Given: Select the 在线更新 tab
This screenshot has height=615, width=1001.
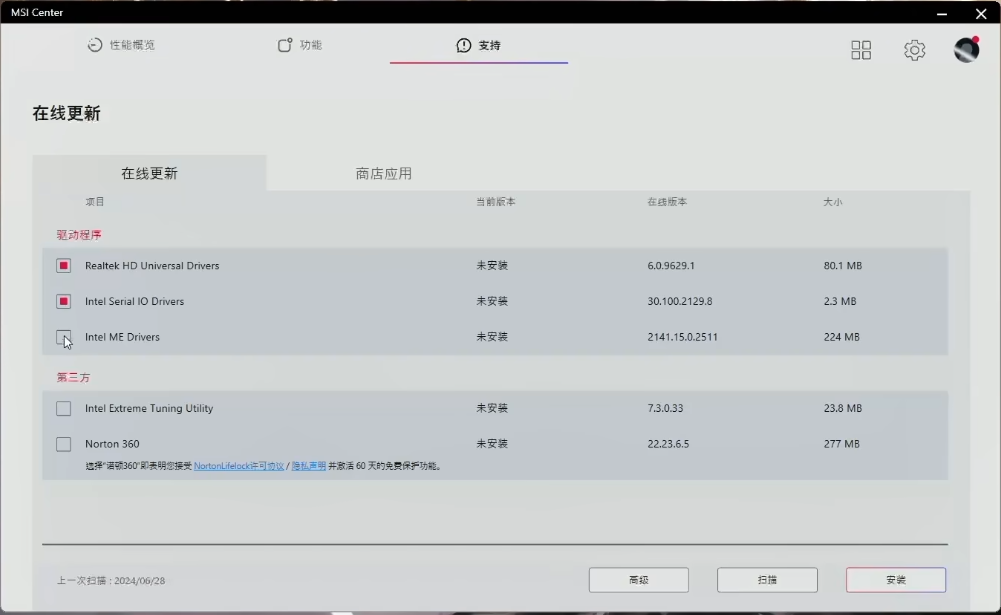Looking at the screenshot, I should point(149,173).
